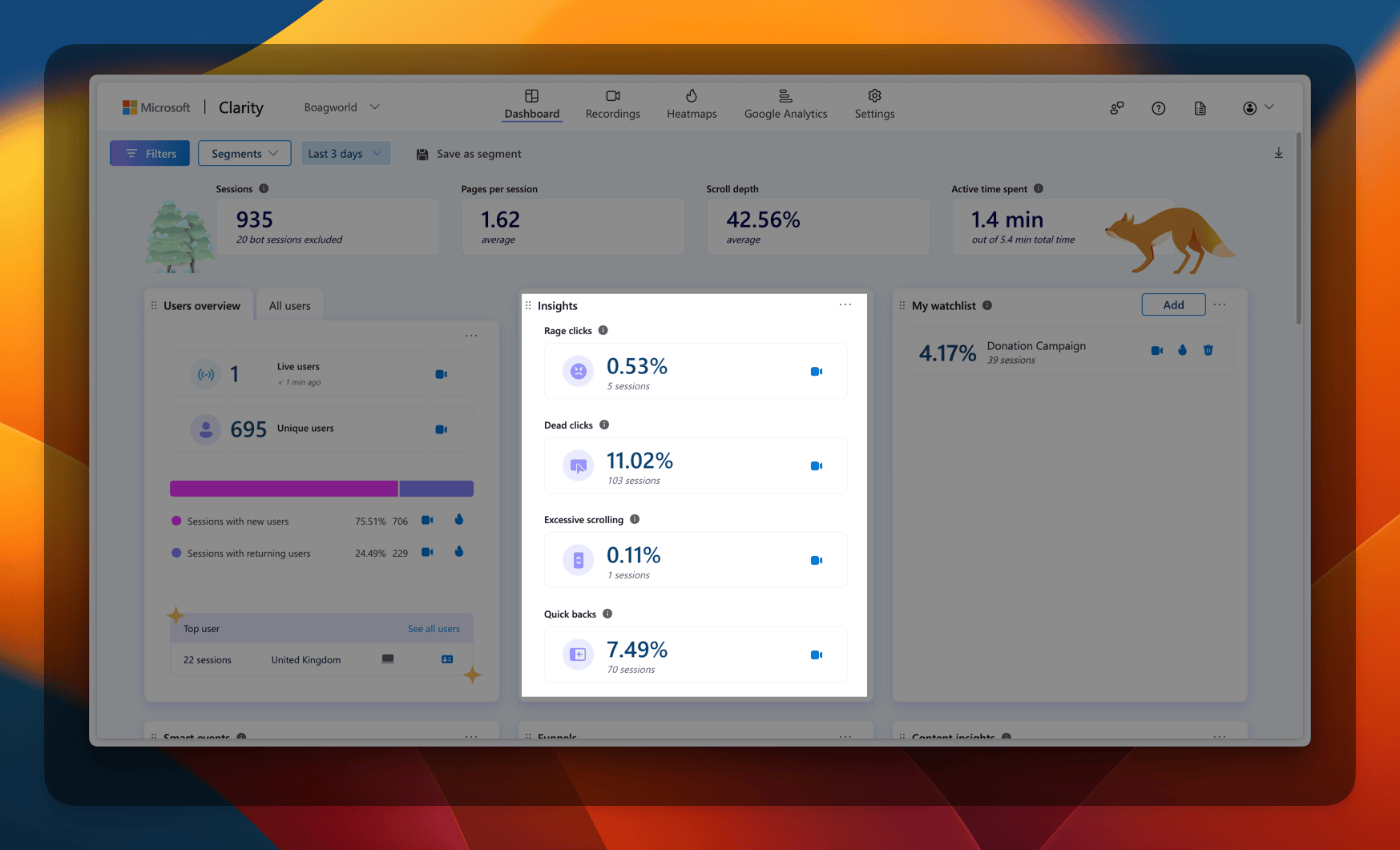The width and height of the screenshot is (1400, 850).
Task: Expand the Segments dropdown
Action: 244,153
